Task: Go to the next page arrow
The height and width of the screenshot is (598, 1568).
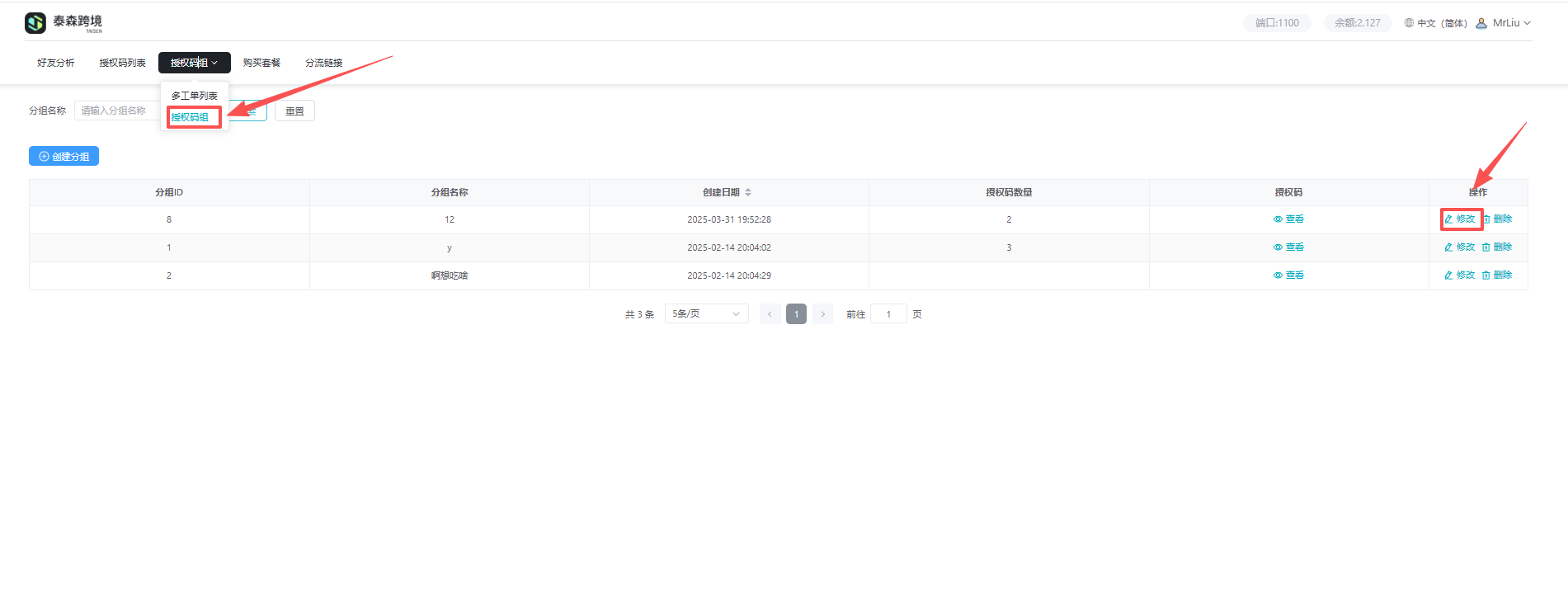Action: tap(822, 314)
